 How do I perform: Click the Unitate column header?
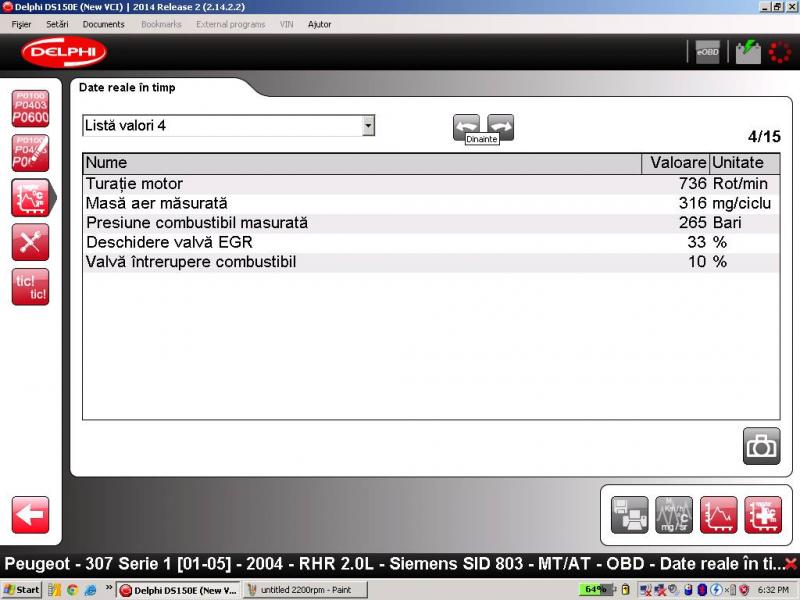(744, 163)
